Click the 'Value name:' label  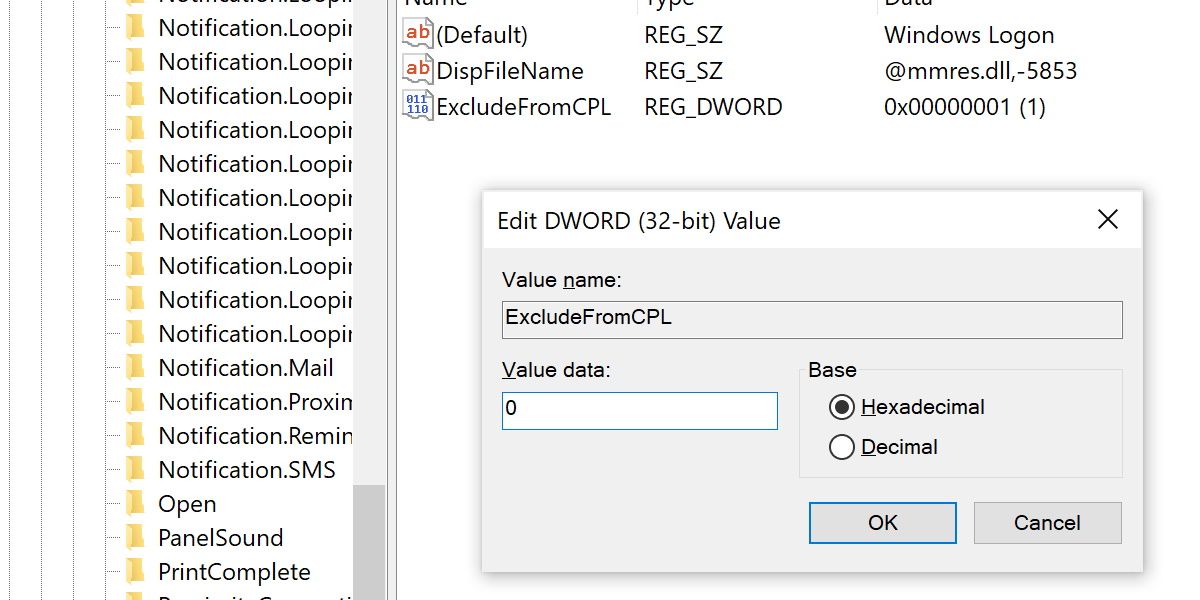point(562,279)
